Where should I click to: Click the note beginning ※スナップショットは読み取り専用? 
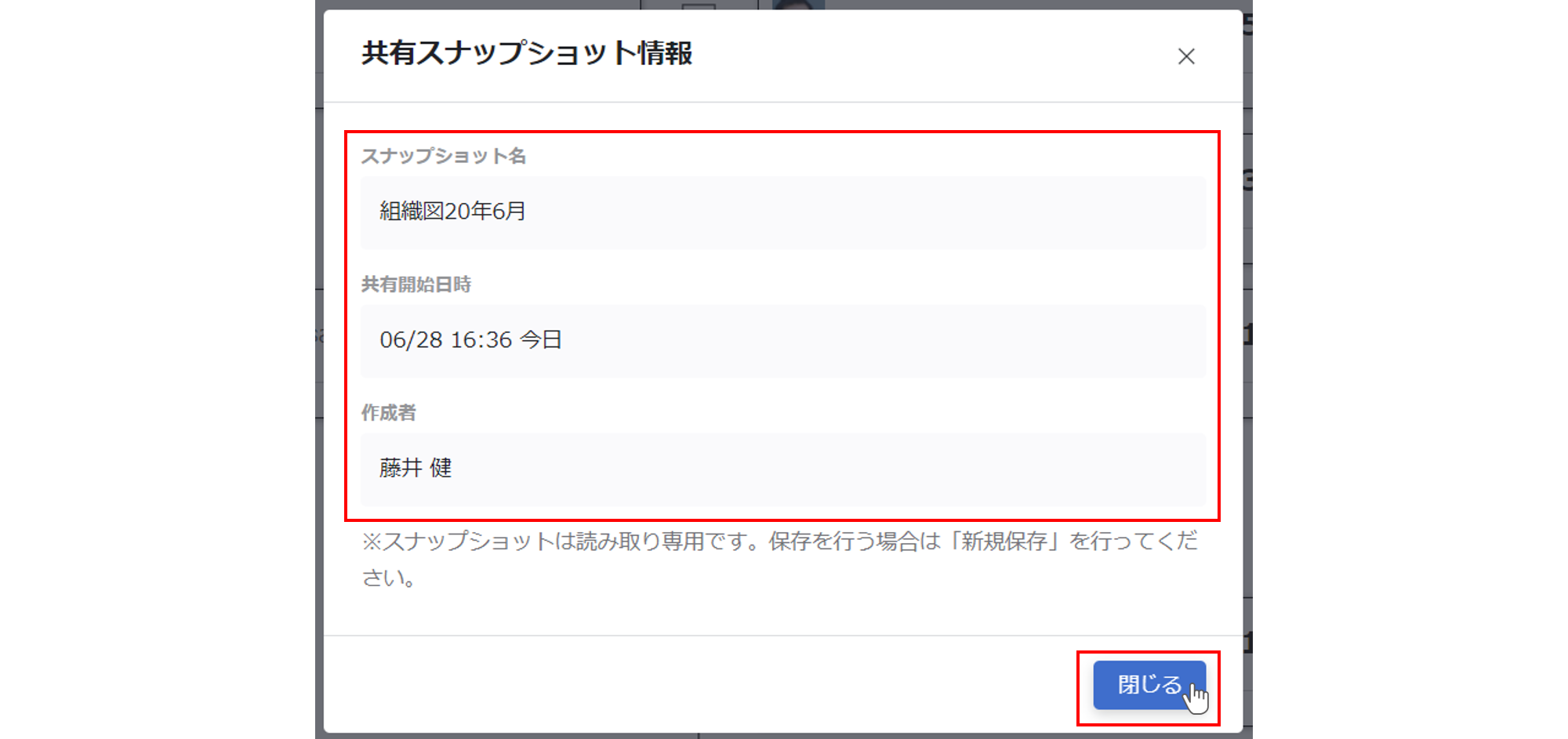(779, 559)
